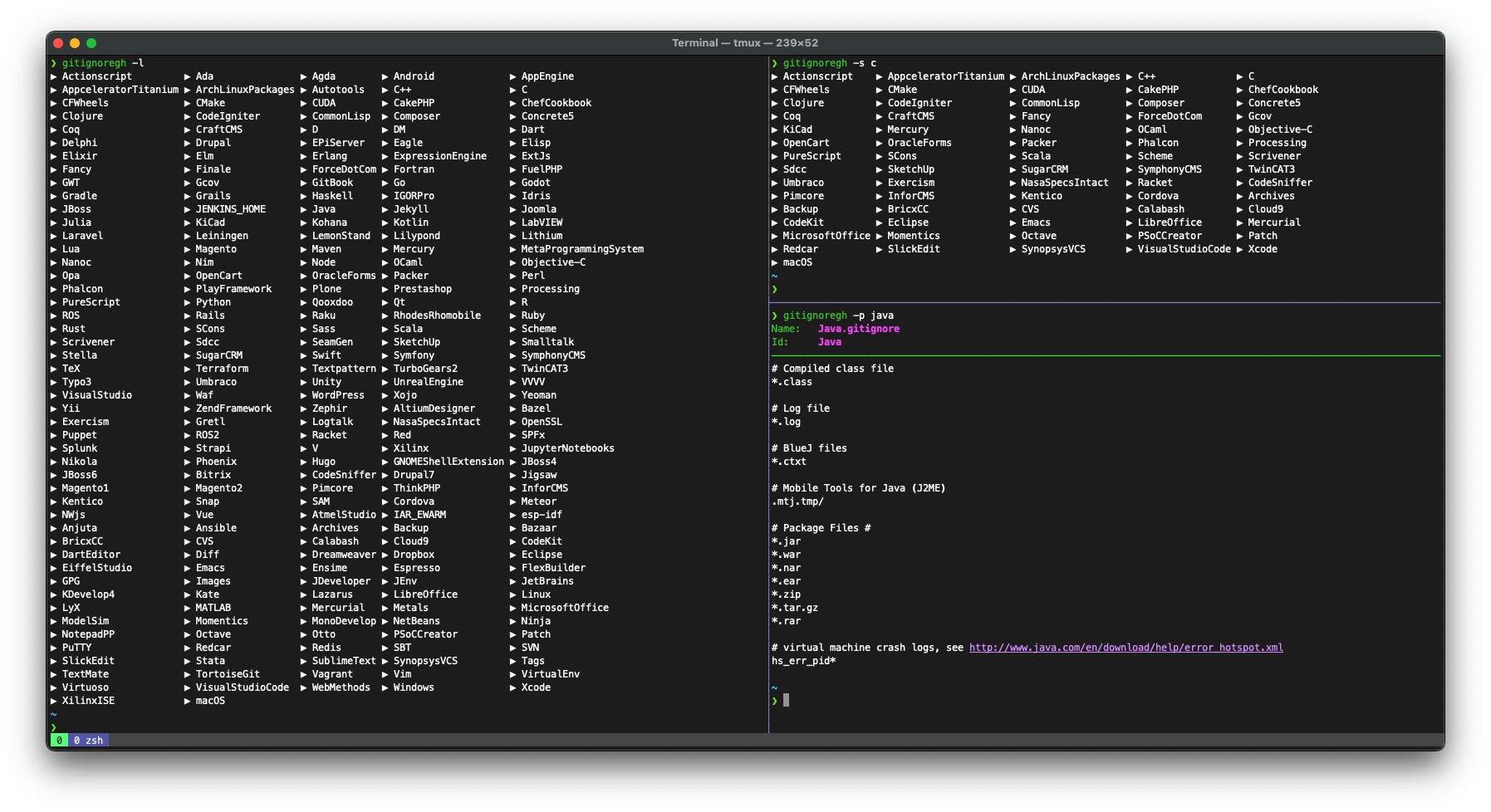Click the '# Package Files #' comment line
Viewport: 1491px width, 812px height.
click(x=821, y=528)
